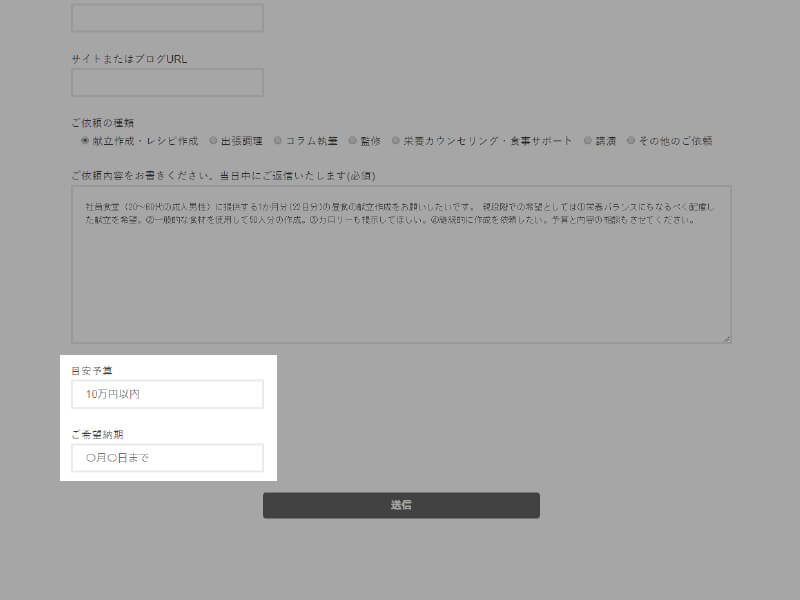
Task: Choose その他のご依頼 radio option
Action: click(631, 140)
